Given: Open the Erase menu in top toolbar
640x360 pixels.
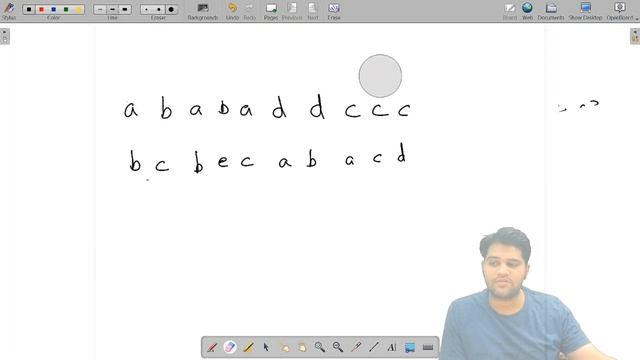Looking at the screenshot, I should (x=334, y=11).
